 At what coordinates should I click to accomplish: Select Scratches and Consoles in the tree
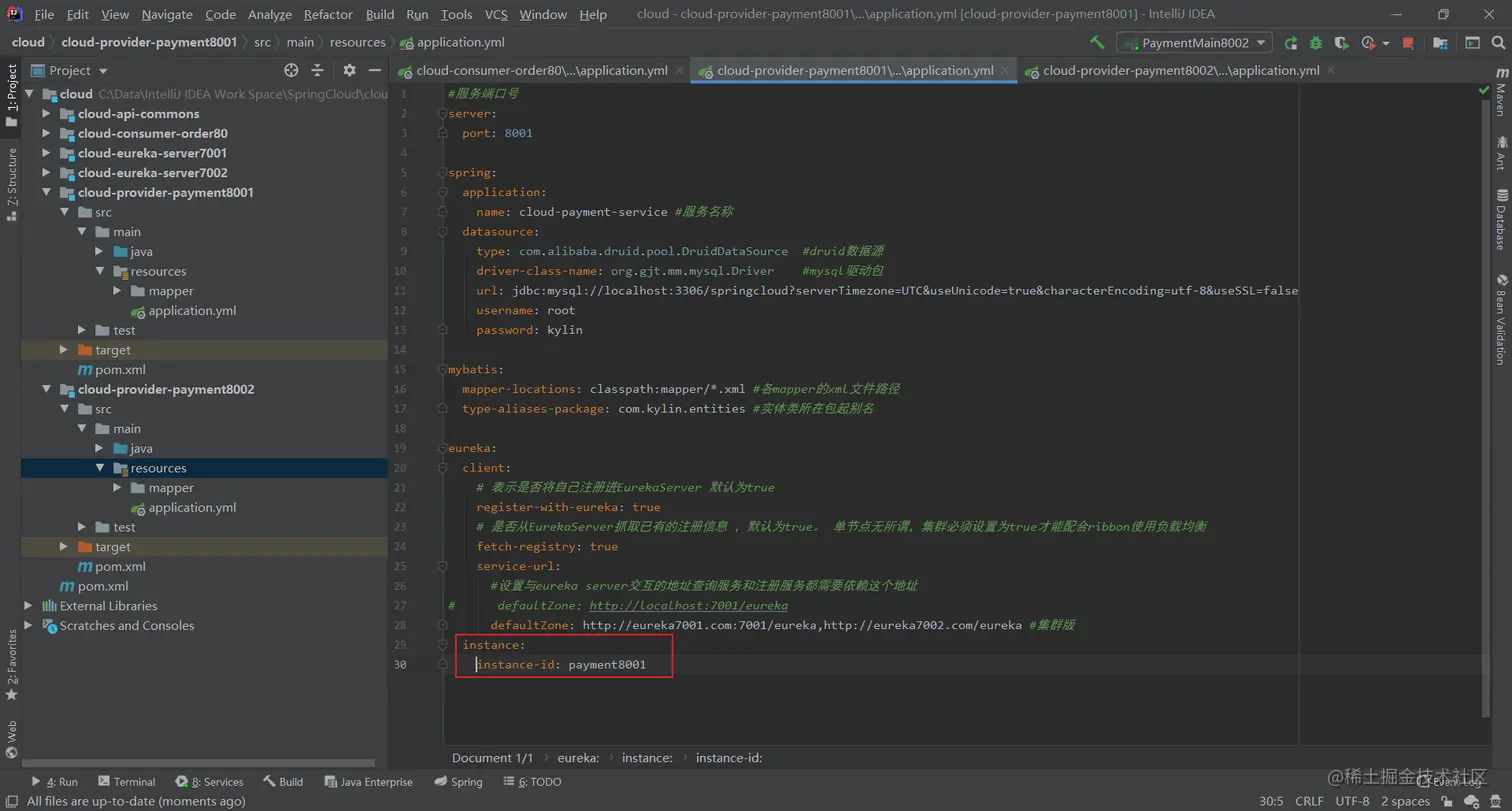(x=126, y=626)
